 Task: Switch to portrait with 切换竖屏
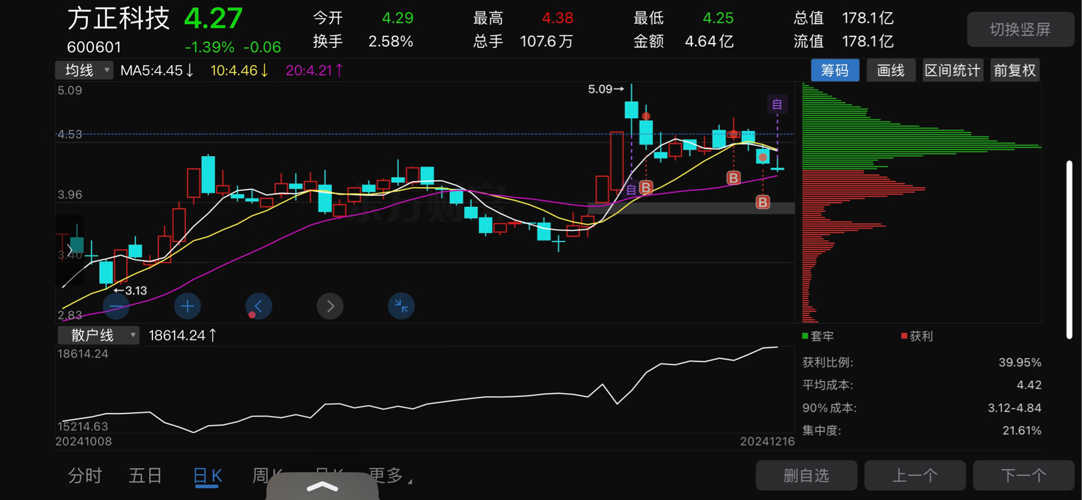pyautogui.click(x=1021, y=30)
